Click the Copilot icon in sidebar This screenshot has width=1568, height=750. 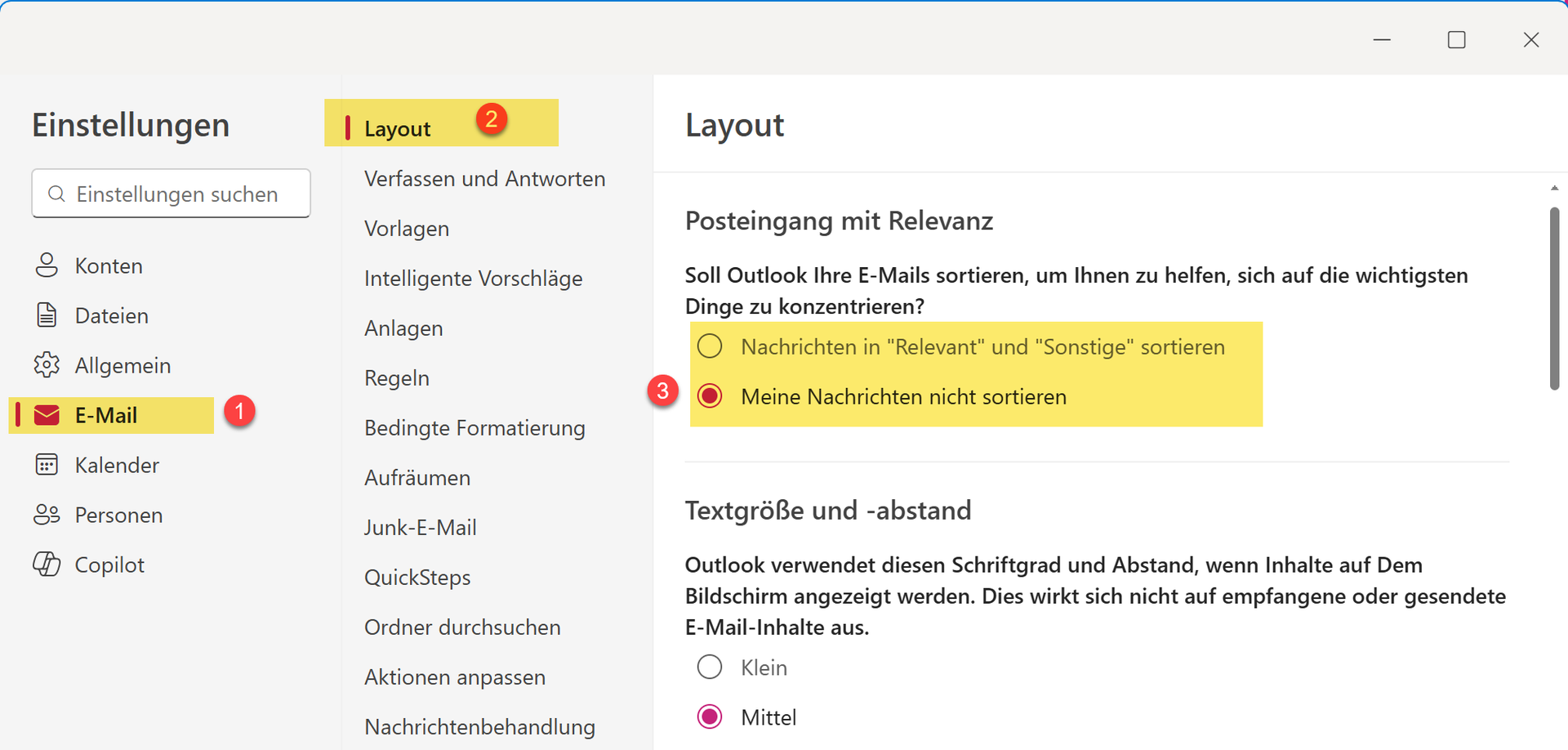[x=47, y=564]
